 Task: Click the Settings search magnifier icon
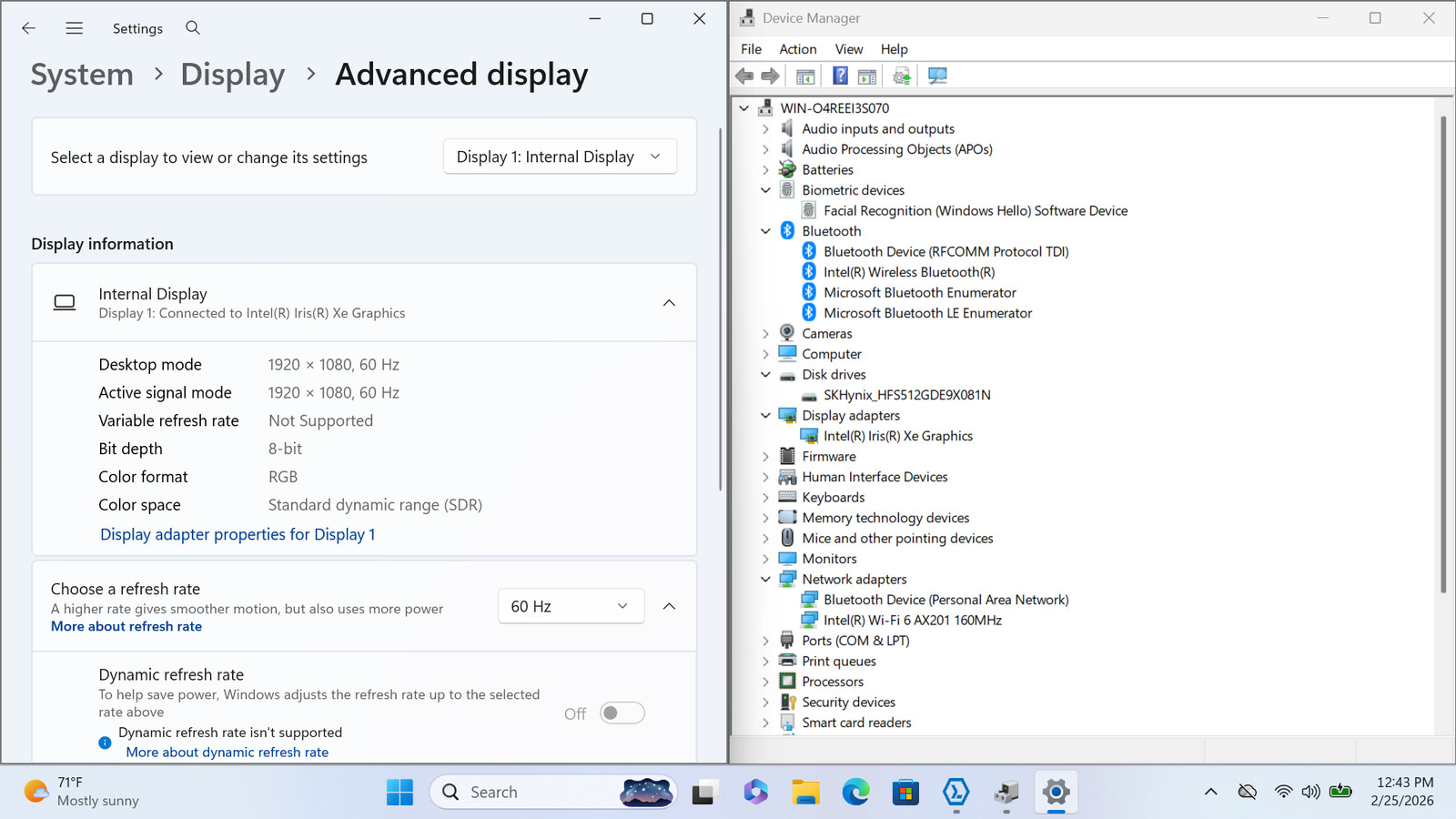(x=193, y=28)
